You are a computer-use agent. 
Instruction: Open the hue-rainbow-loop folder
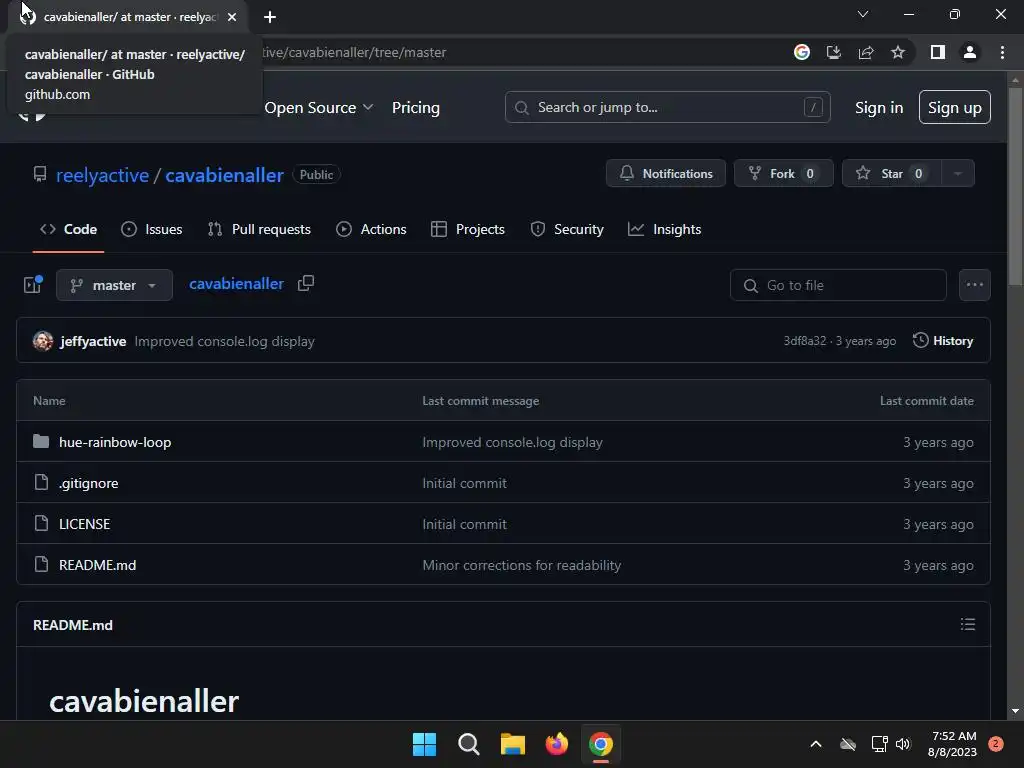coord(115,442)
